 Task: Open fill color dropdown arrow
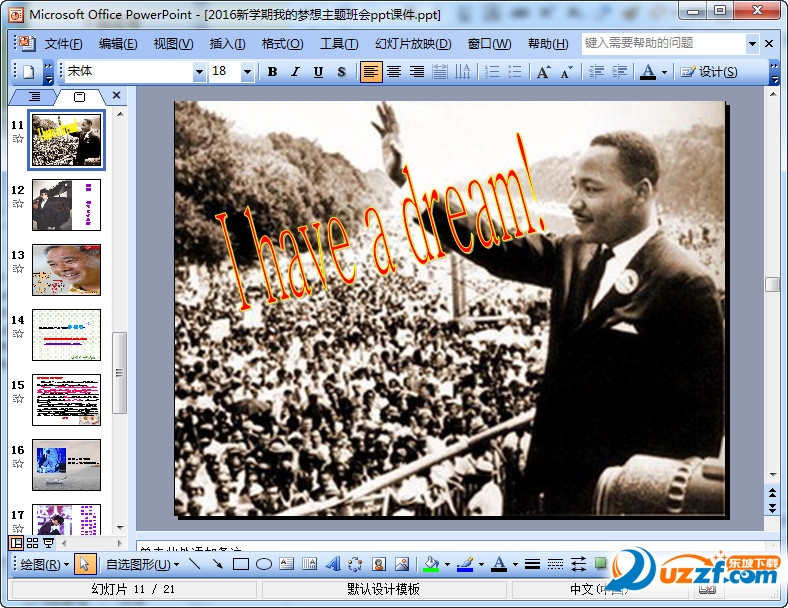(447, 565)
